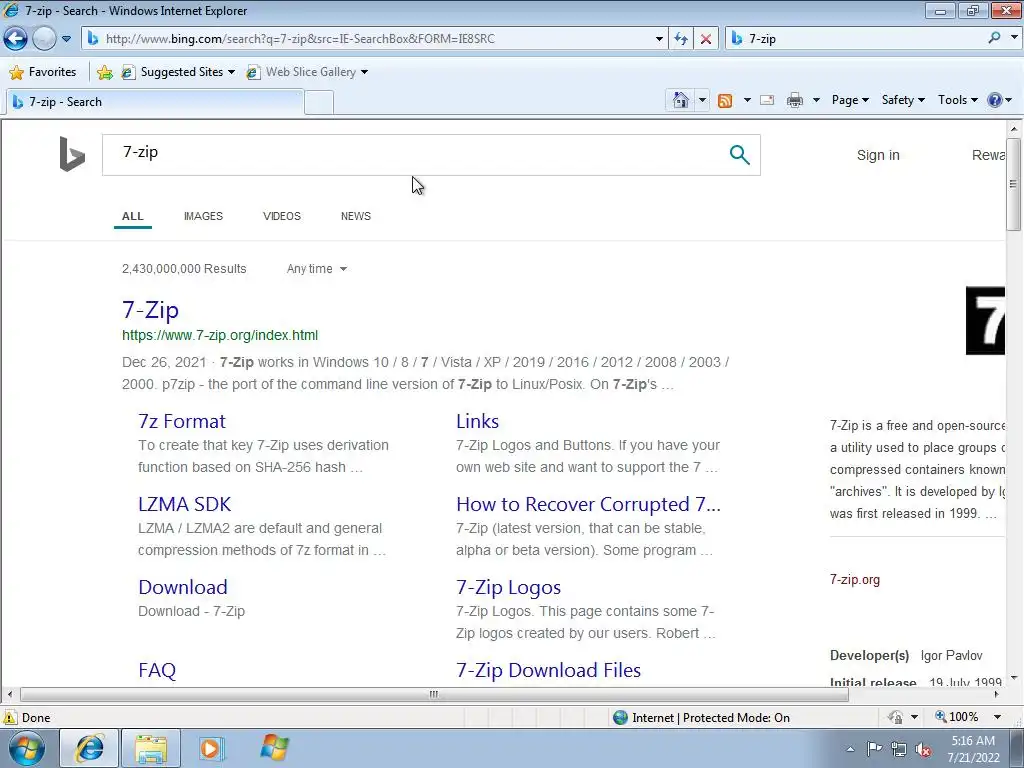Launch Windows Media Player from taskbar
The image size is (1024, 768).
click(212, 748)
